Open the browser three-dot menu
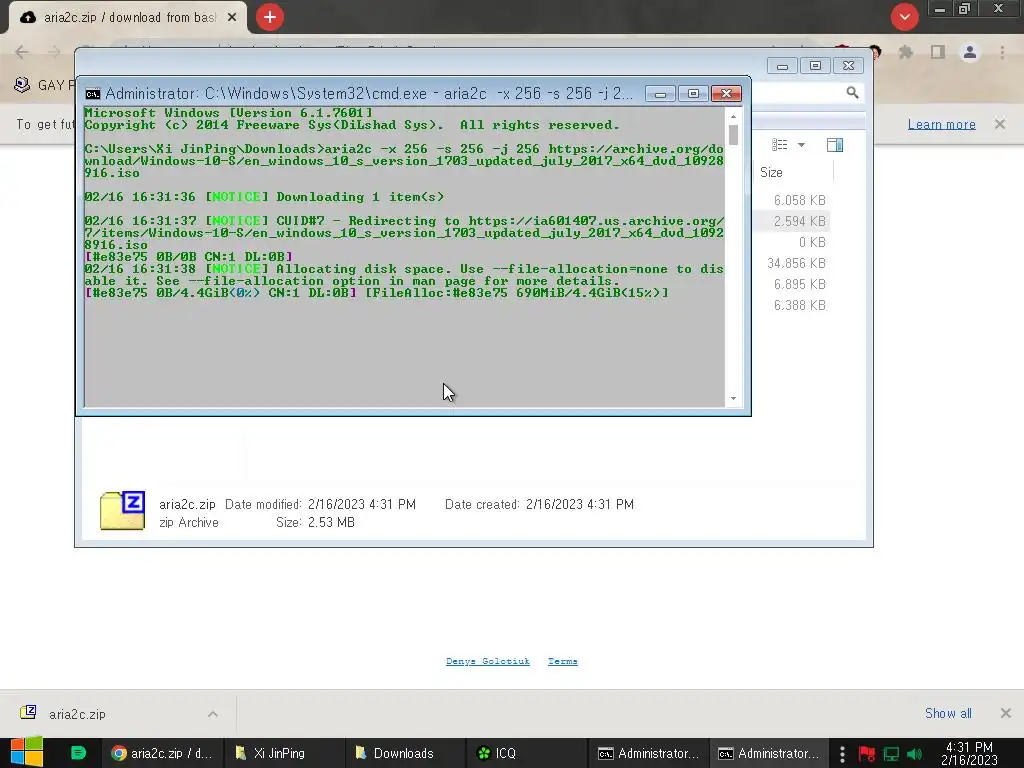This screenshot has width=1024, height=768. pyautogui.click(x=1002, y=52)
